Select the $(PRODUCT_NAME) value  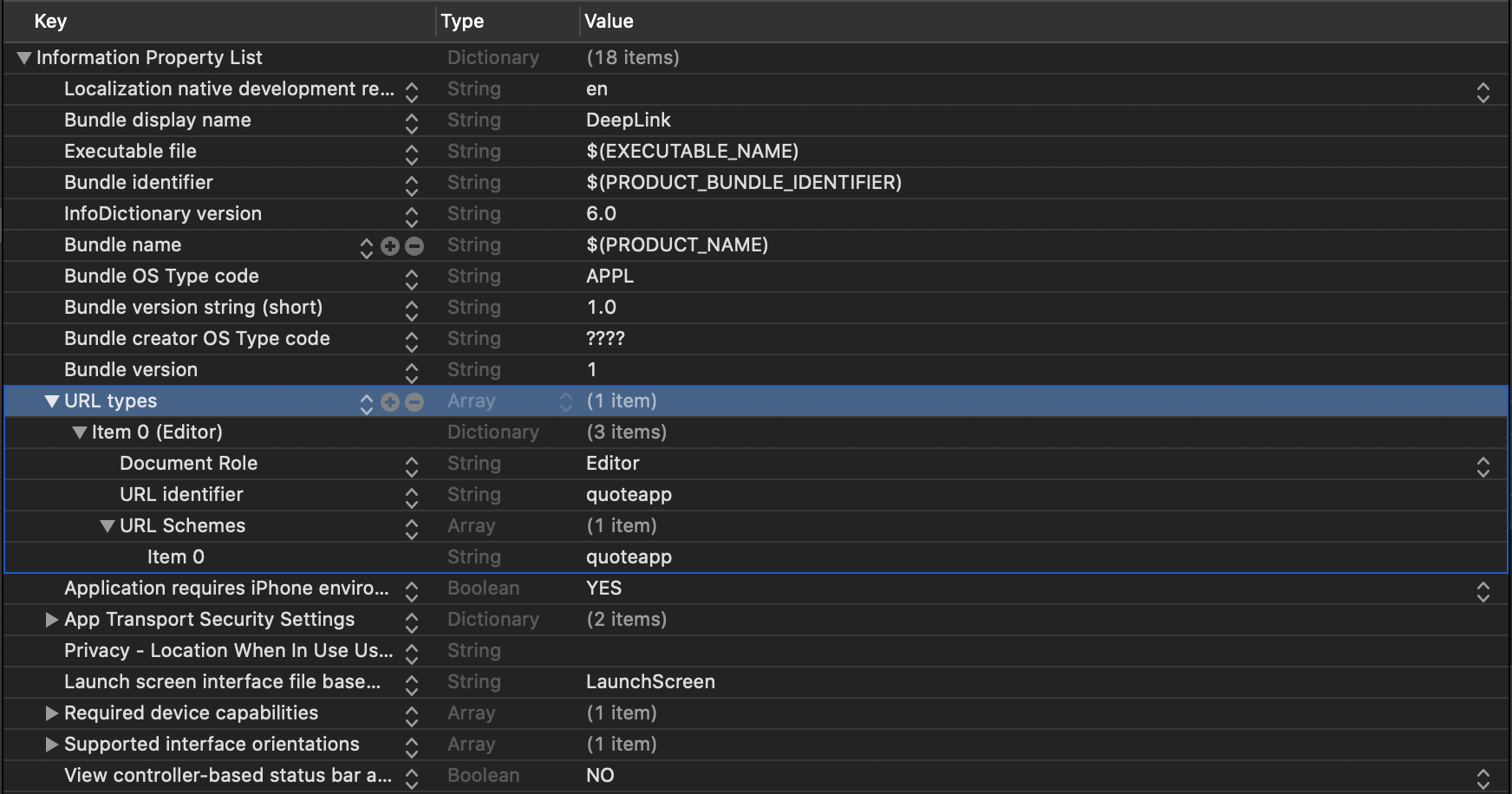677,245
